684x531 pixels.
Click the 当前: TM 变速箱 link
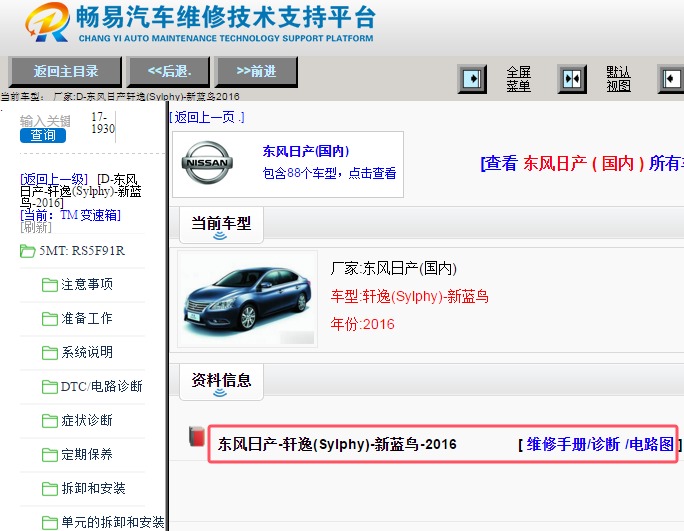coord(70,215)
